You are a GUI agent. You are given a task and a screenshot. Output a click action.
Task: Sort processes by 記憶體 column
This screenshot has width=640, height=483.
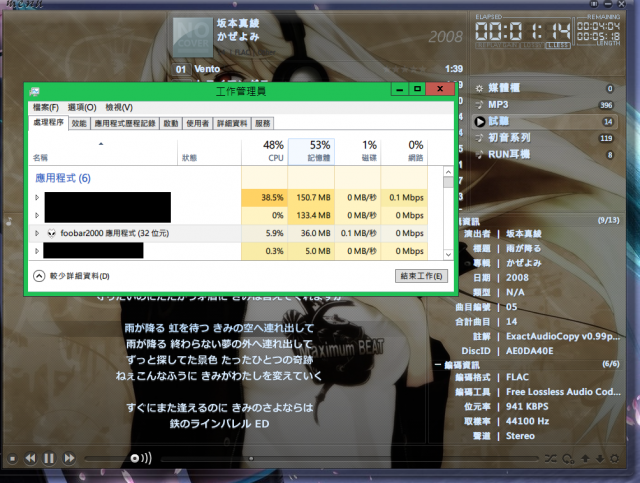point(311,151)
